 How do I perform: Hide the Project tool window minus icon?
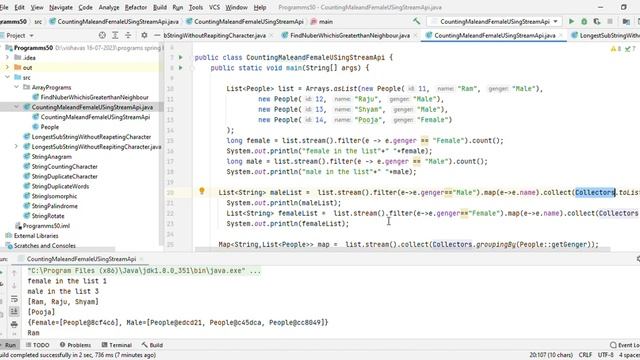(157, 36)
